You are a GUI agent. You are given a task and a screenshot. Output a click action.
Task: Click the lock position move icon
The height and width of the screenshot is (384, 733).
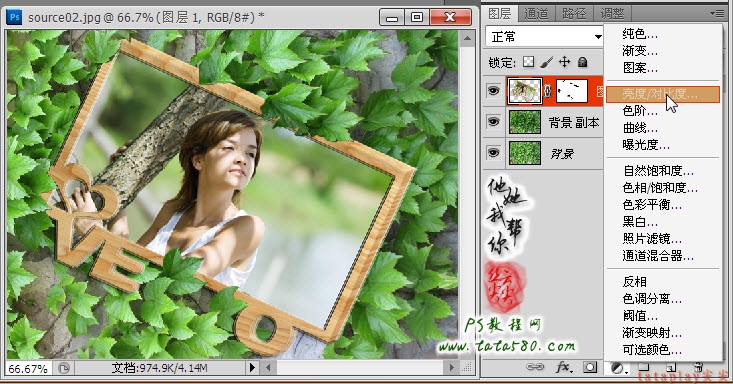click(564, 62)
